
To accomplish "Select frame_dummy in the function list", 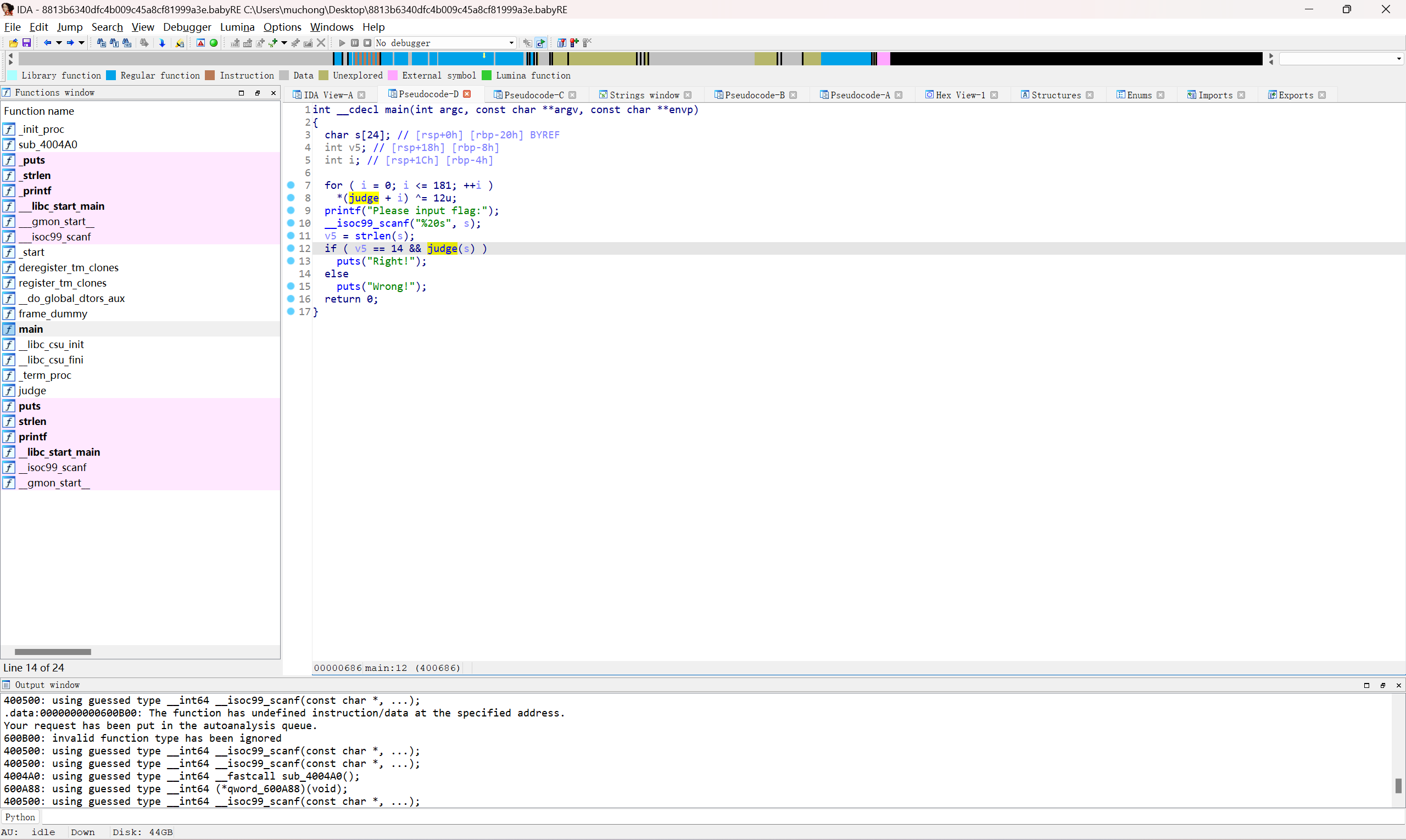I will tap(141, 313).
